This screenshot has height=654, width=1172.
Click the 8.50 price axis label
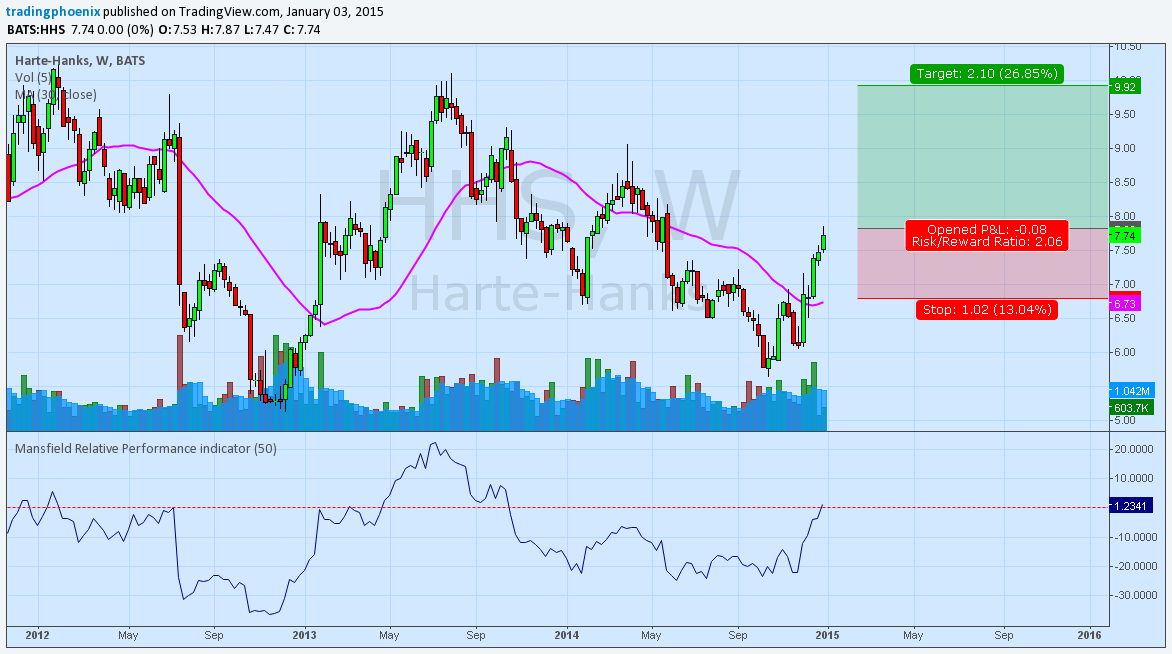[1125, 182]
